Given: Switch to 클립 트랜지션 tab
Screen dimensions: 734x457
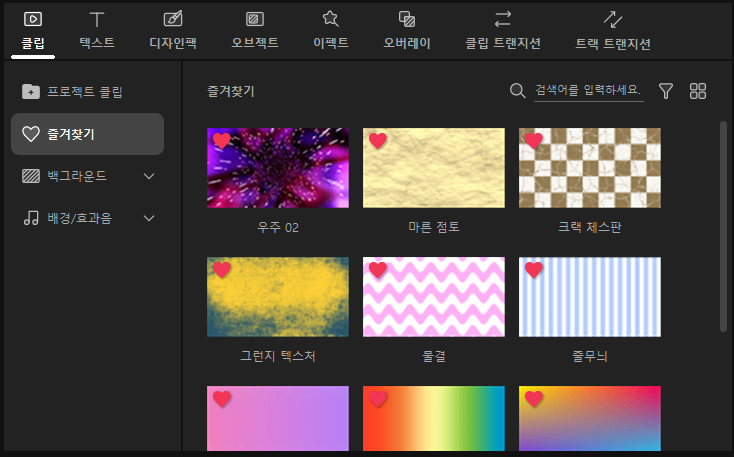Looking at the screenshot, I should pyautogui.click(x=503, y=30).
